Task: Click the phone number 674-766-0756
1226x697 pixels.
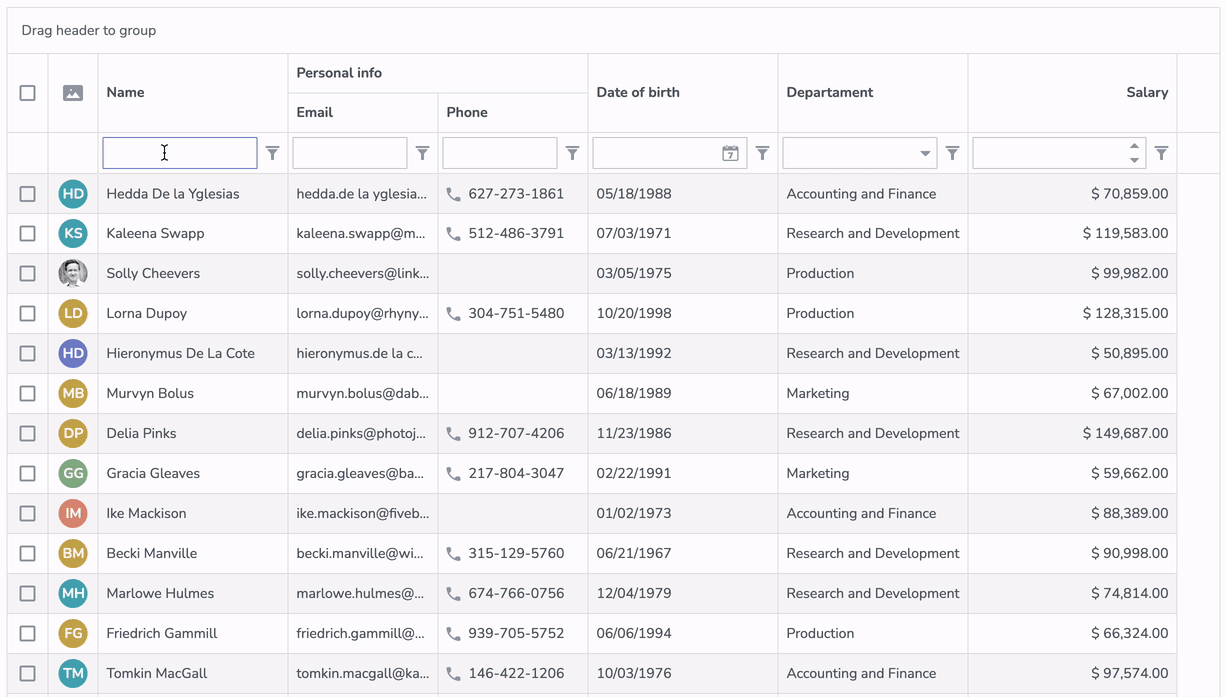Action: coord(516,594)
